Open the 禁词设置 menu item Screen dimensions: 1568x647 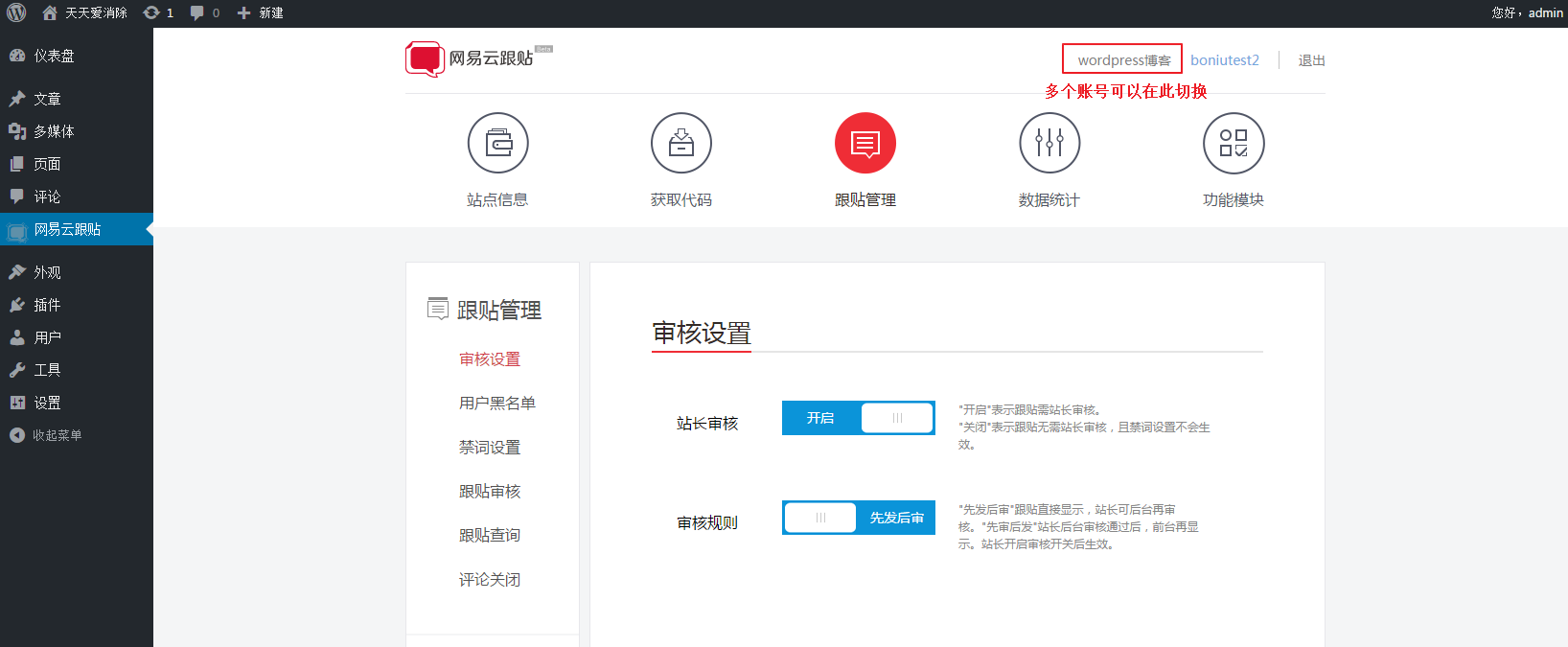pos(490,448)
